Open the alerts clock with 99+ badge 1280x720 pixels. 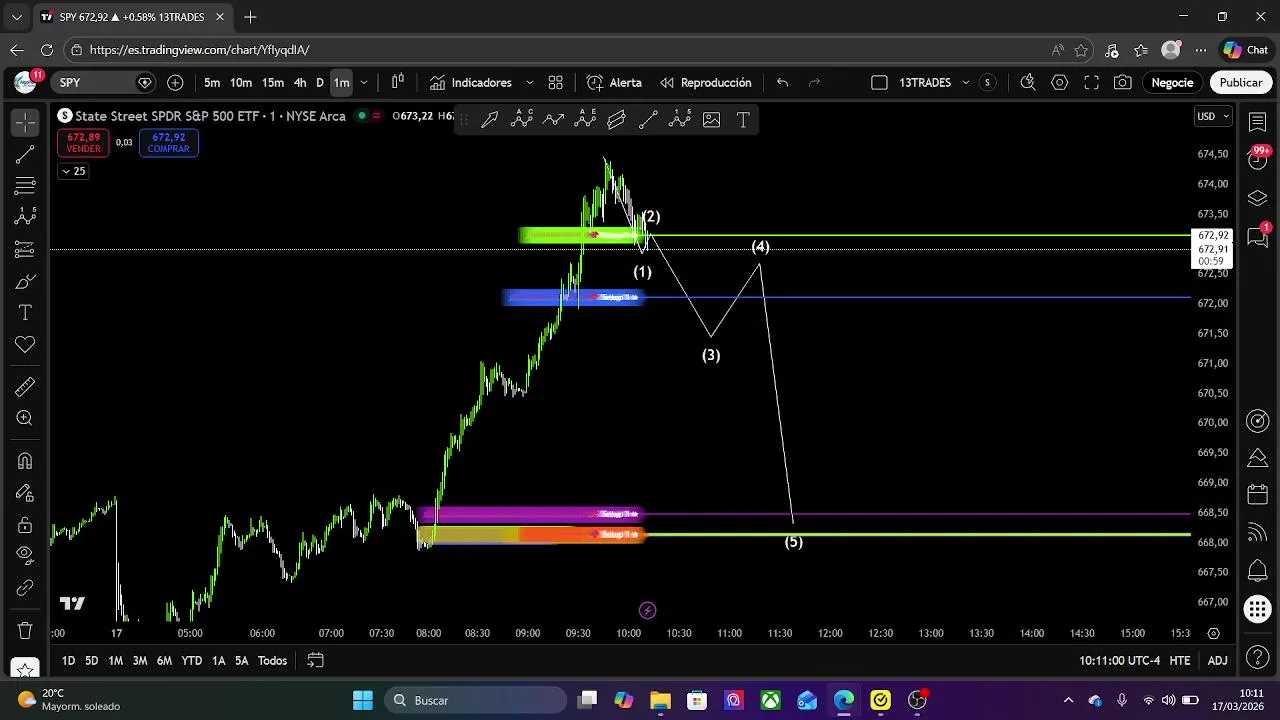point(1258,158)
